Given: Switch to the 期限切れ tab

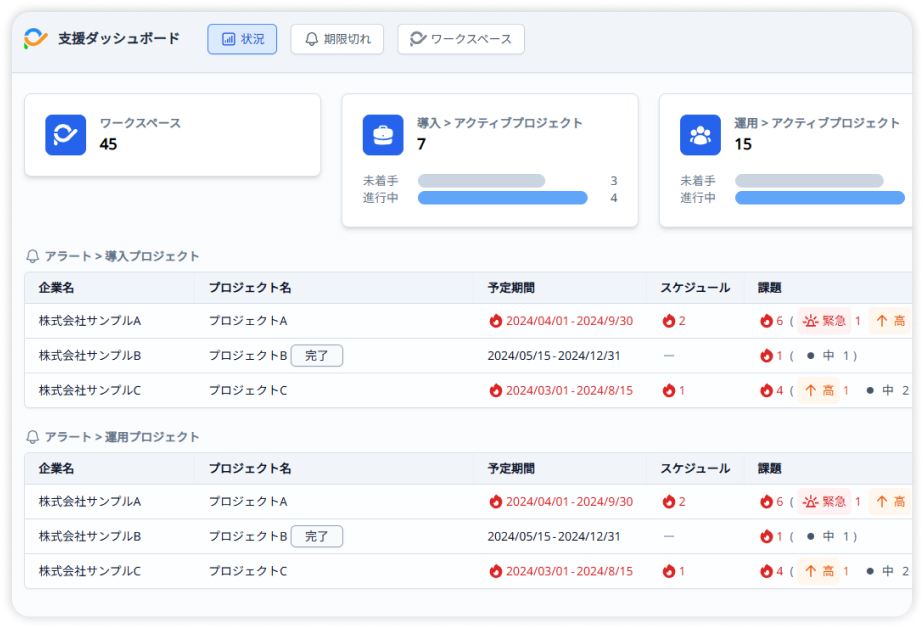Looking at the screenshot, I should coord(337,39).
